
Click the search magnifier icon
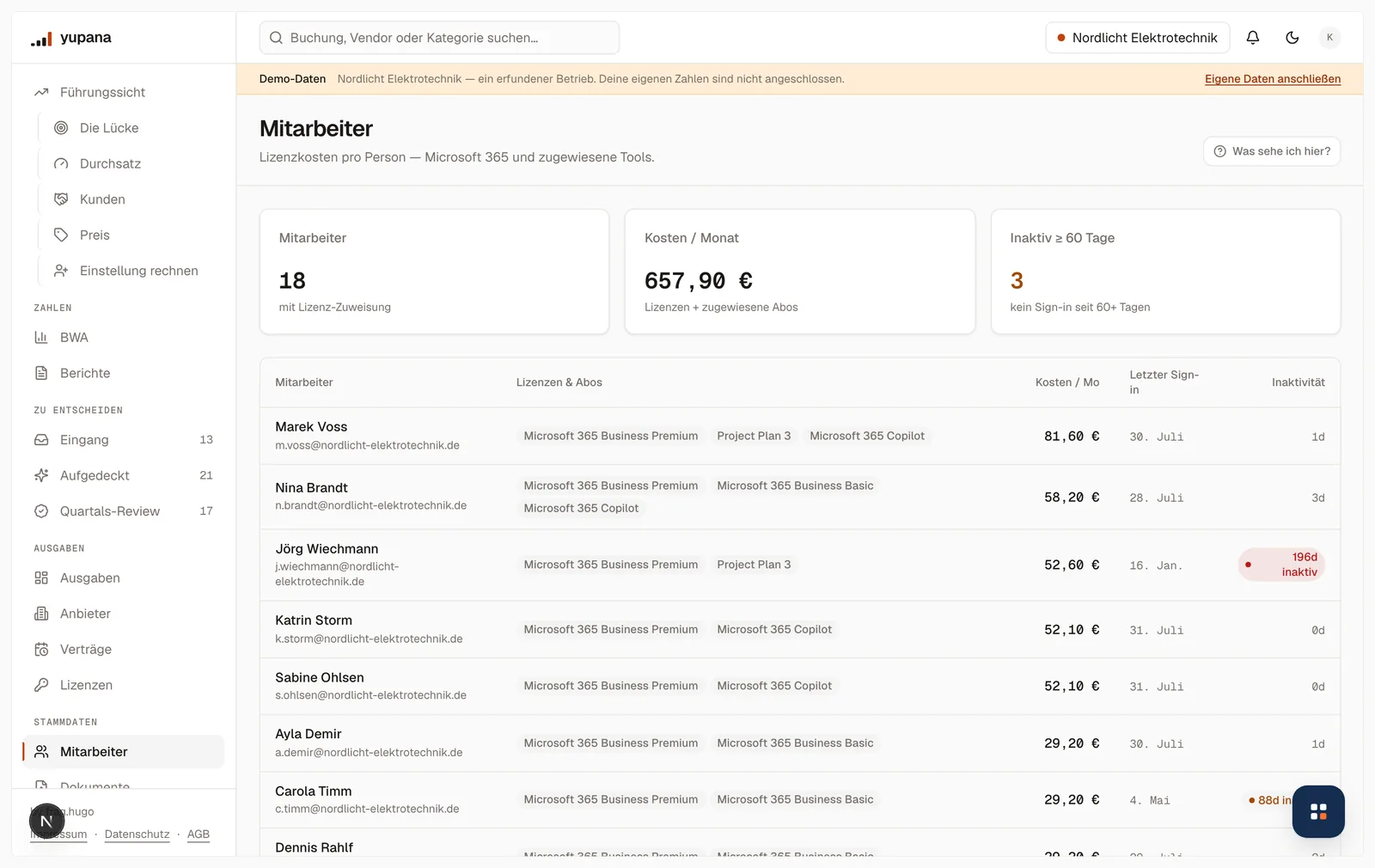[x=276, y=38]
